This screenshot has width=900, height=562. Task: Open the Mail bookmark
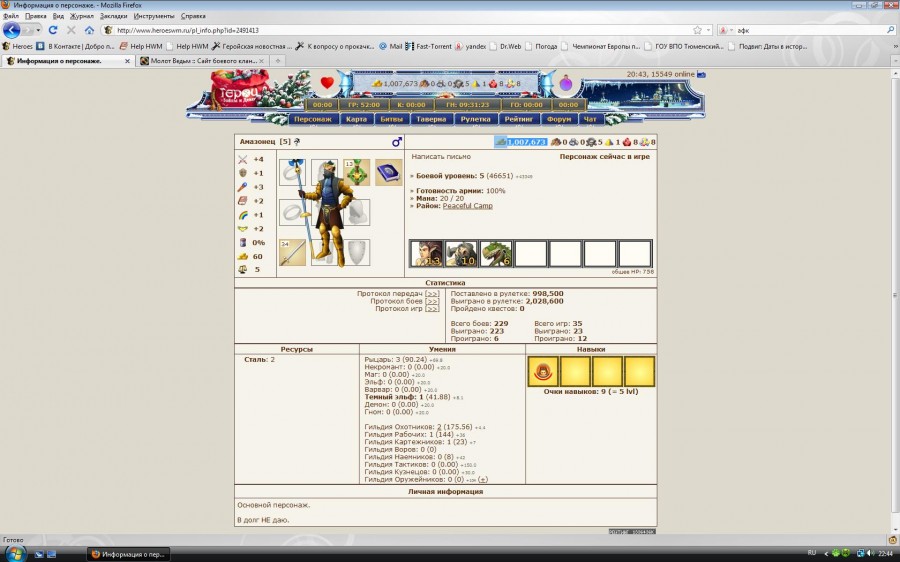click(391, 46)
